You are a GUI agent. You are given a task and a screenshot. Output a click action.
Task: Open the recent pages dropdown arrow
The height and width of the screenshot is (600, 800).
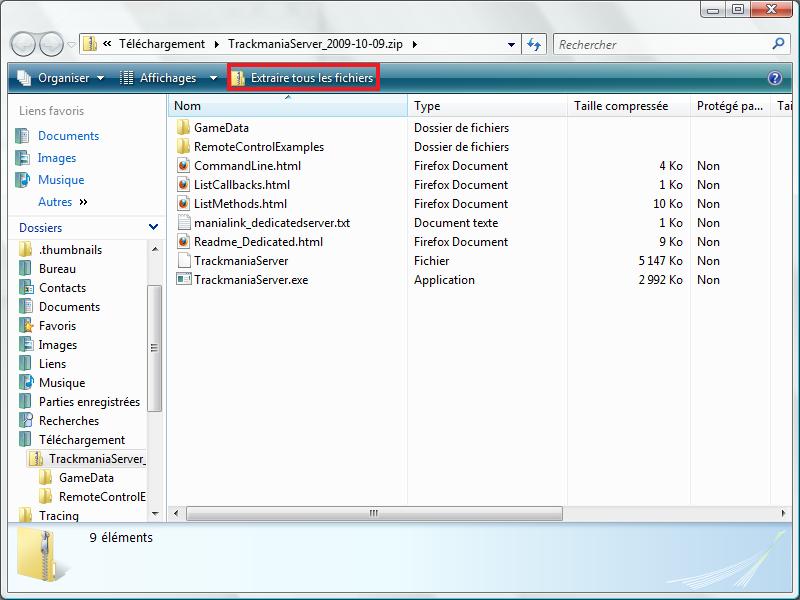pyautogui.click(x=71, y=45)
